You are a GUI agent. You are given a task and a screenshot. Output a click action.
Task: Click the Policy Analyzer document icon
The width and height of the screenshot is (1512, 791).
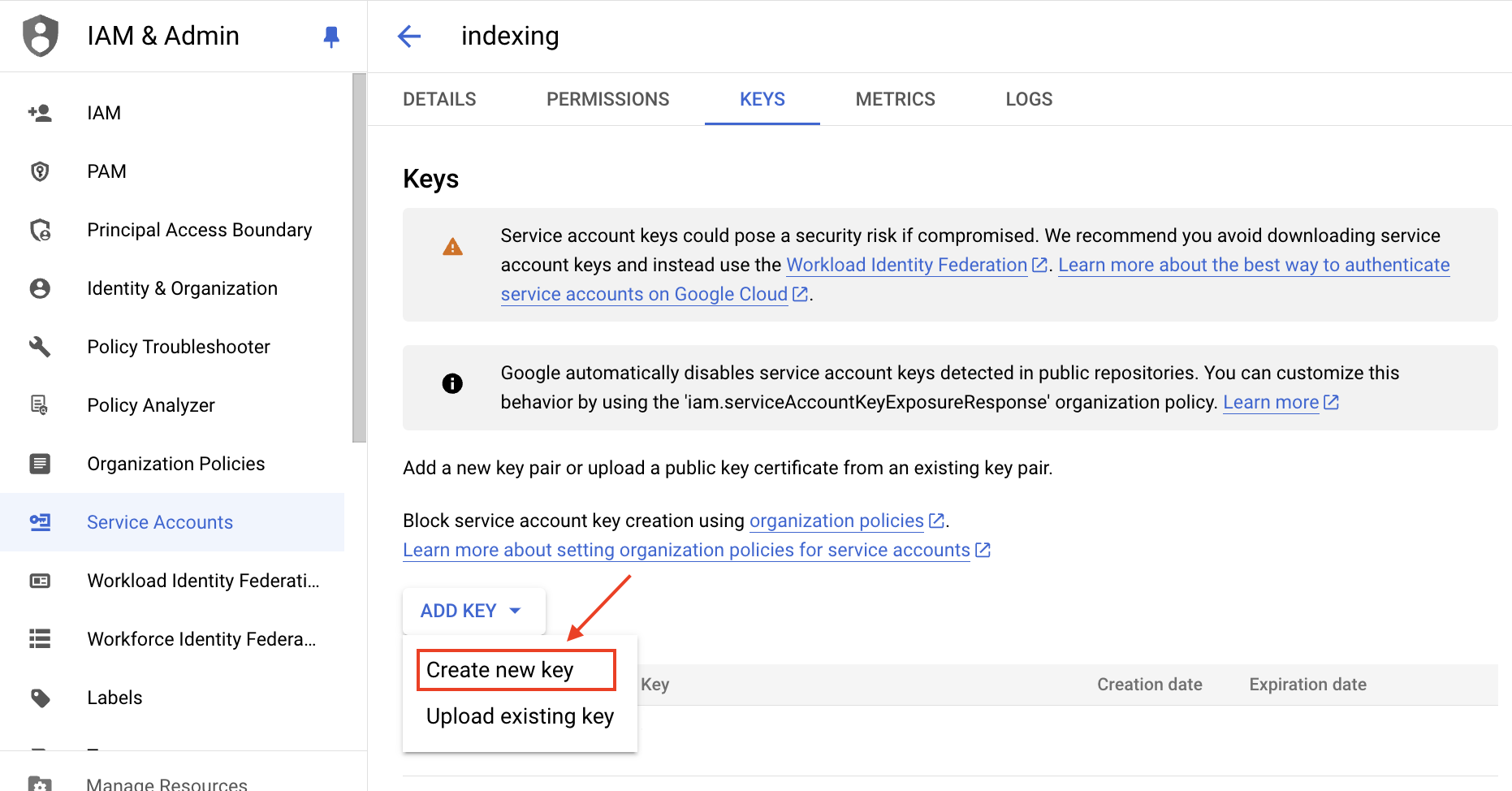40,405
